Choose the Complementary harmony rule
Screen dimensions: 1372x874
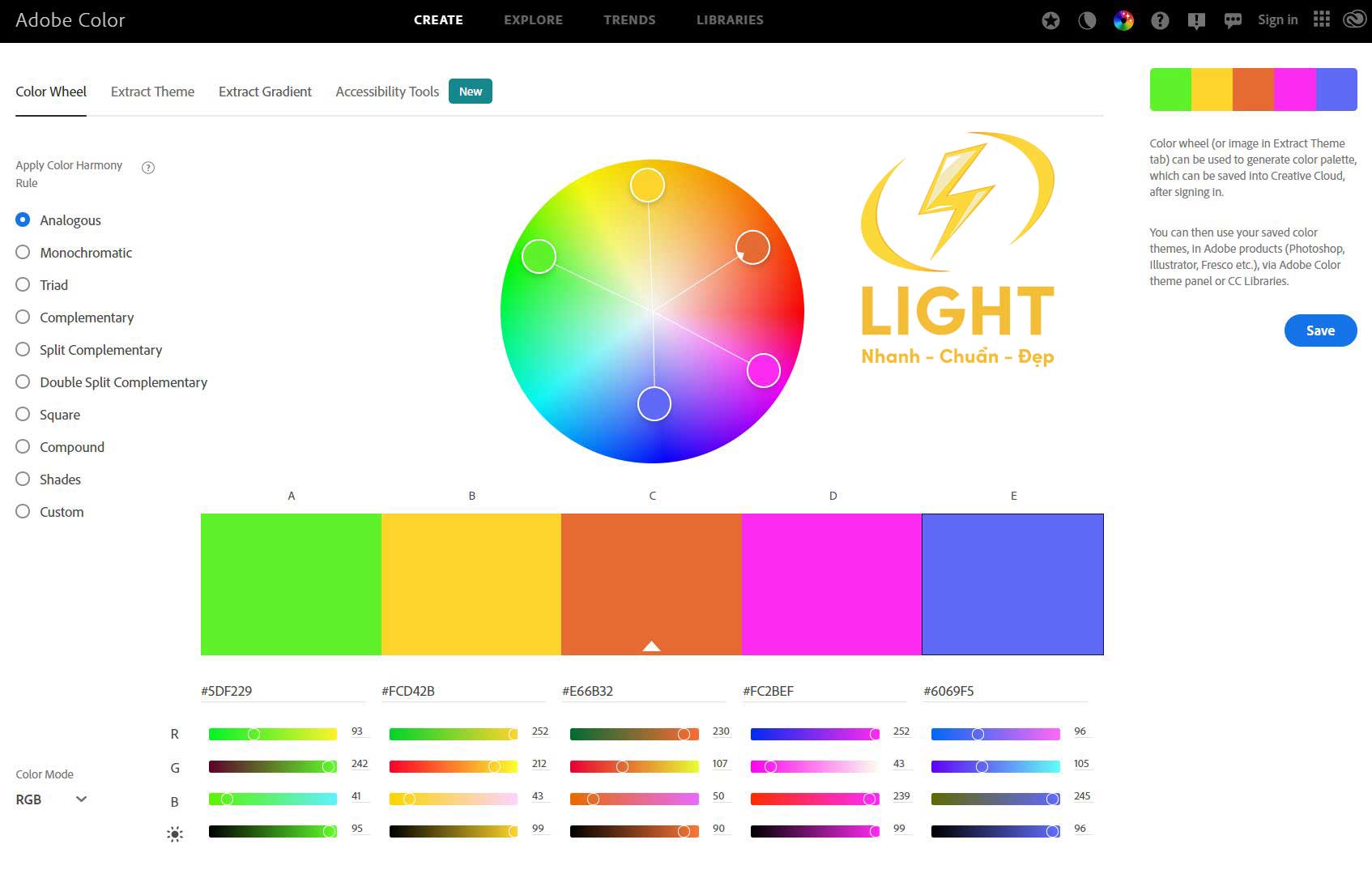click(75, 318)
